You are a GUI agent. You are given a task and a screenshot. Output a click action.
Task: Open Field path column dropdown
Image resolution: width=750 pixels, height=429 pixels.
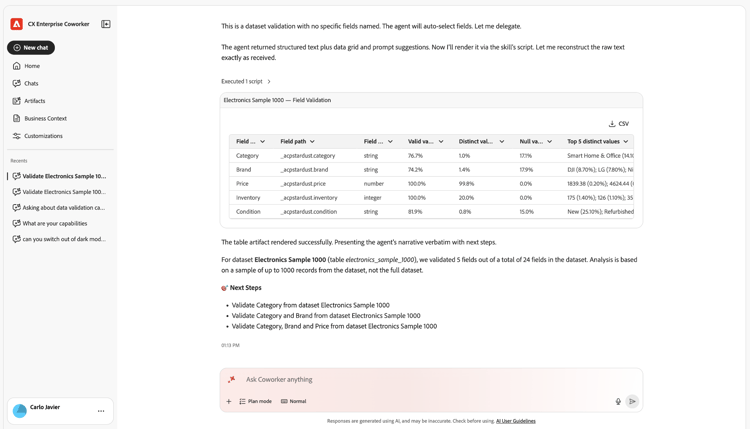312,142
